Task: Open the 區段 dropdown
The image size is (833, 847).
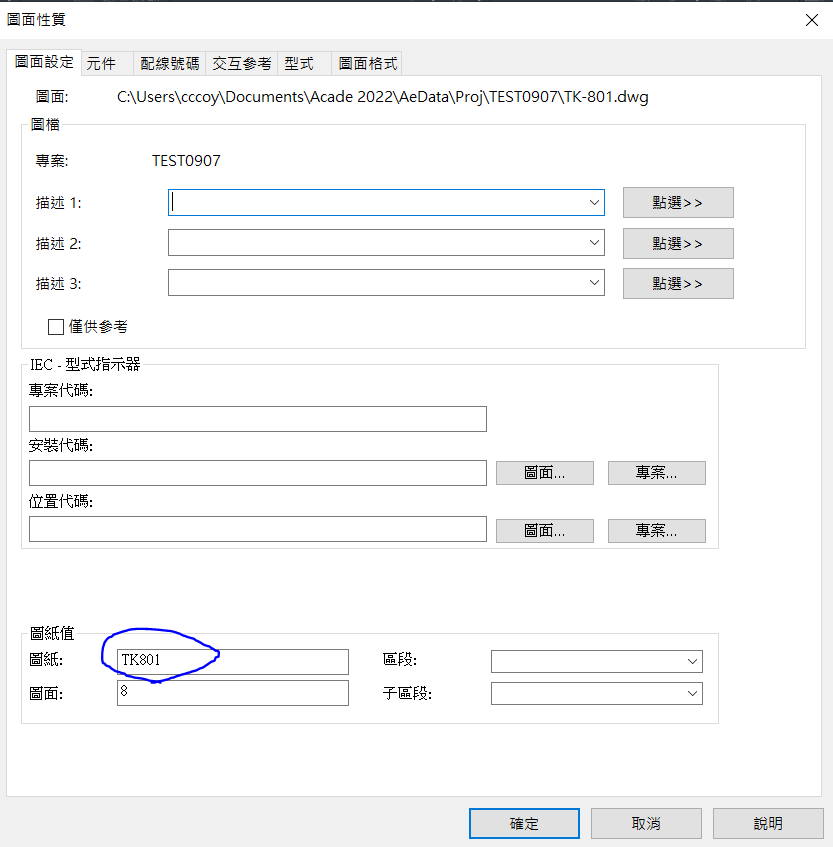Action: coord(596,662)
